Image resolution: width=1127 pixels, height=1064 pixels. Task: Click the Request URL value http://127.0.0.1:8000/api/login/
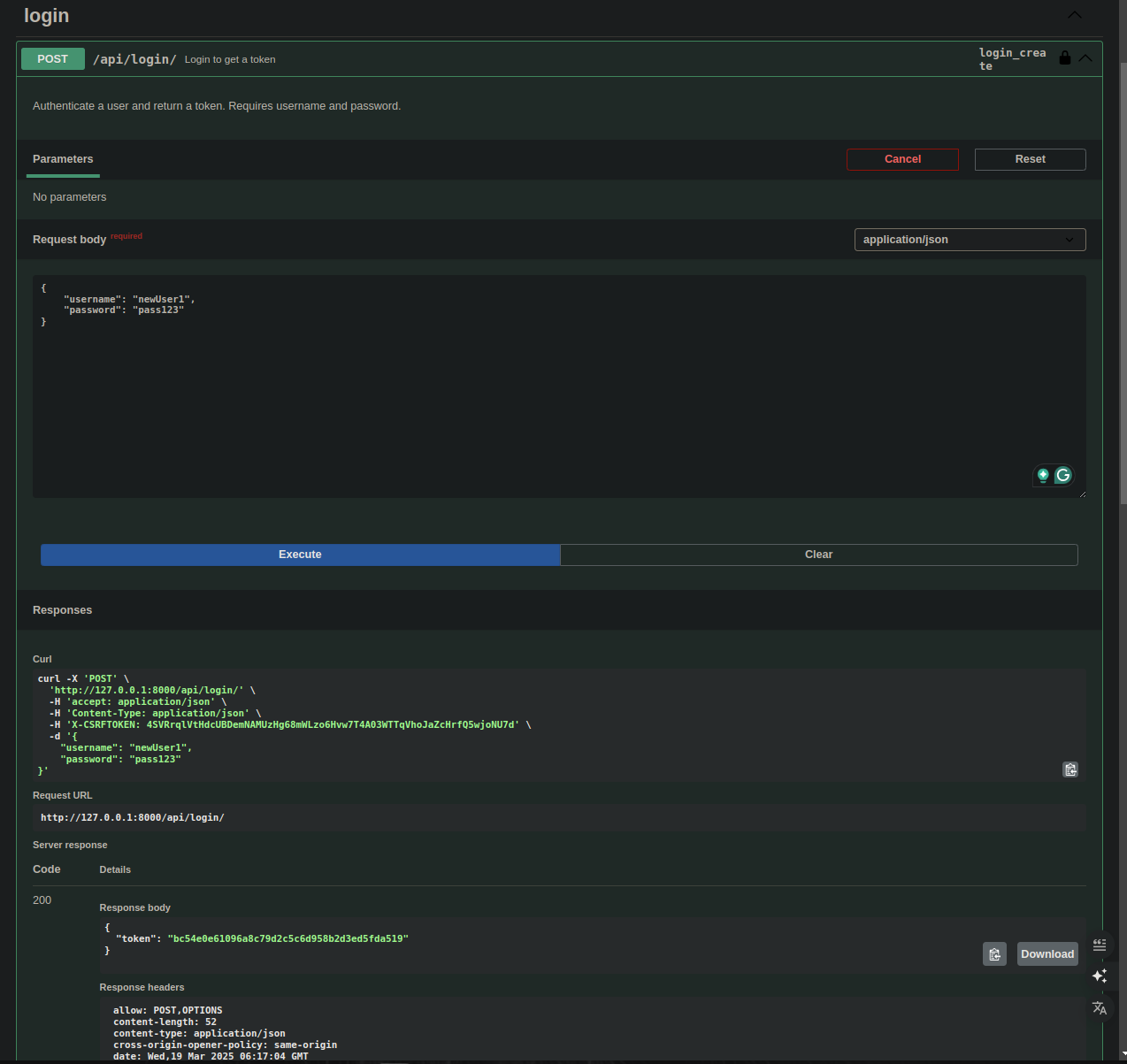coord(133,817)
